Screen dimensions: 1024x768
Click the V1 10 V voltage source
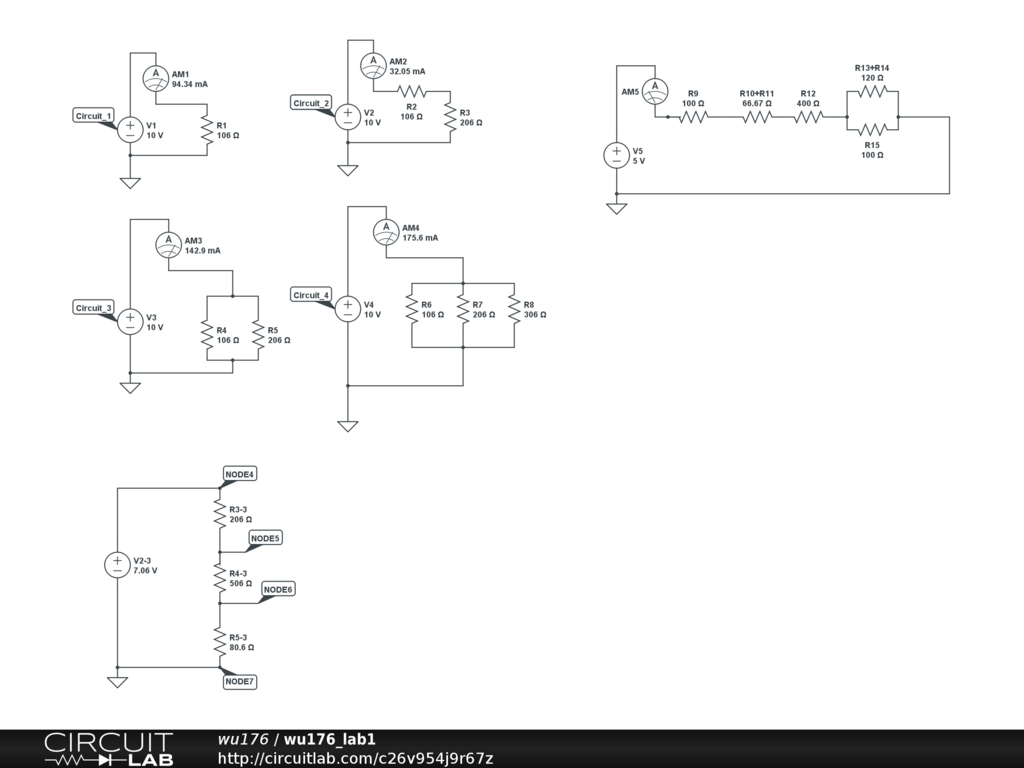(130, 129)
